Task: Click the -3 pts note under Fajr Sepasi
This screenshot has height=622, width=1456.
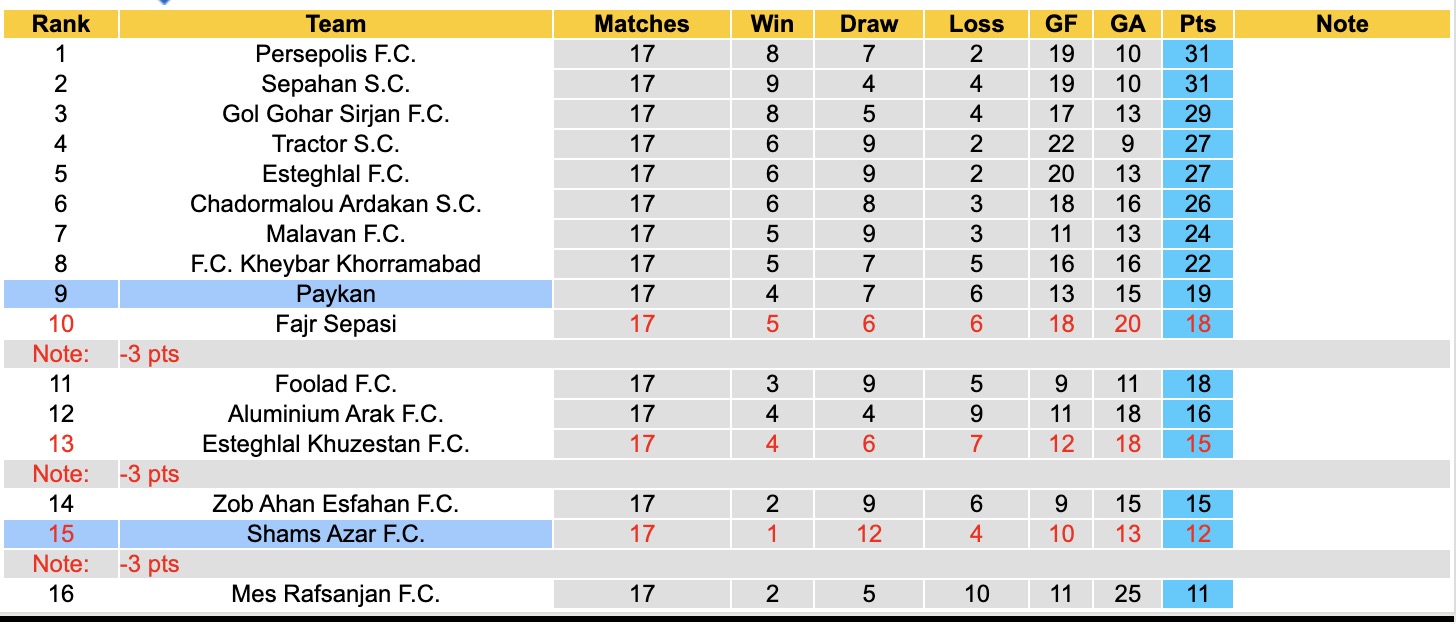Action: pos(150,354)
